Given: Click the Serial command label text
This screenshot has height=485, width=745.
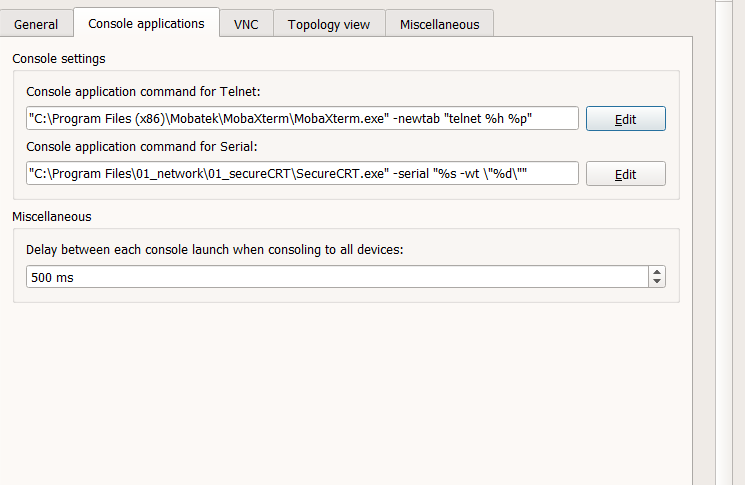Looking at the screenshot, I should pos(141,147).
